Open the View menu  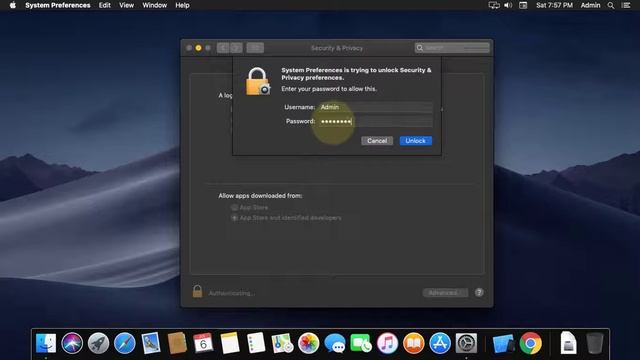click(127, 5)
